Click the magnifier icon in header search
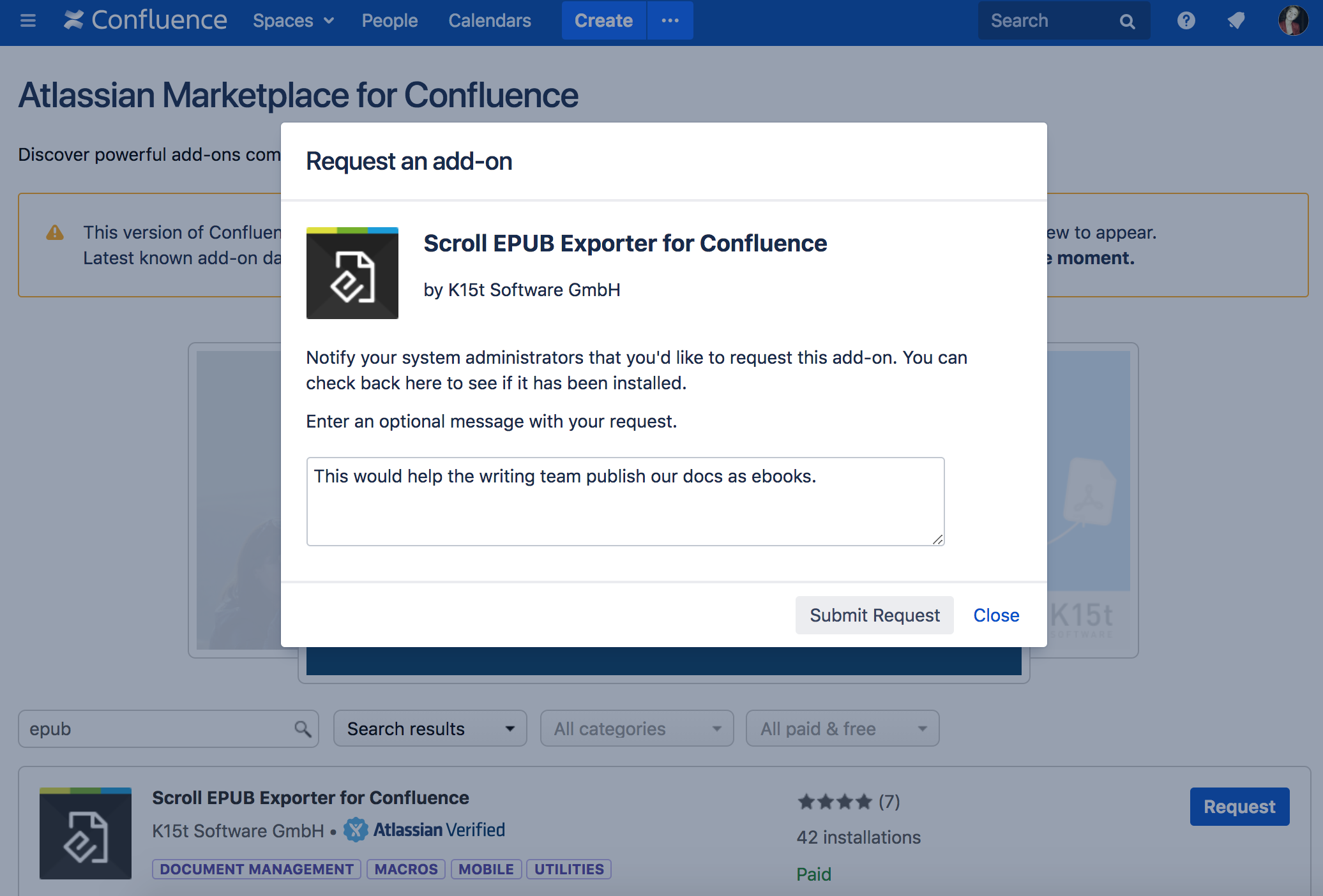The width and height of the screenshot is (1323, 896). click(x=1127, y=21)
